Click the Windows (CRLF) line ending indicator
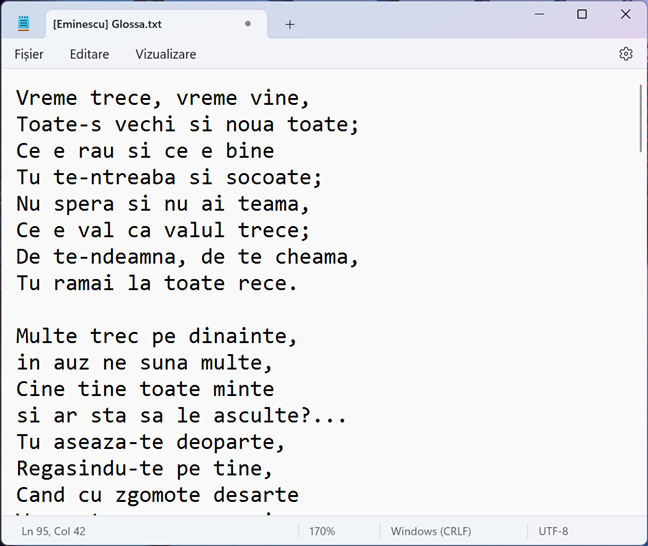Viewport: 648px width, 546px height. point(431,531)
